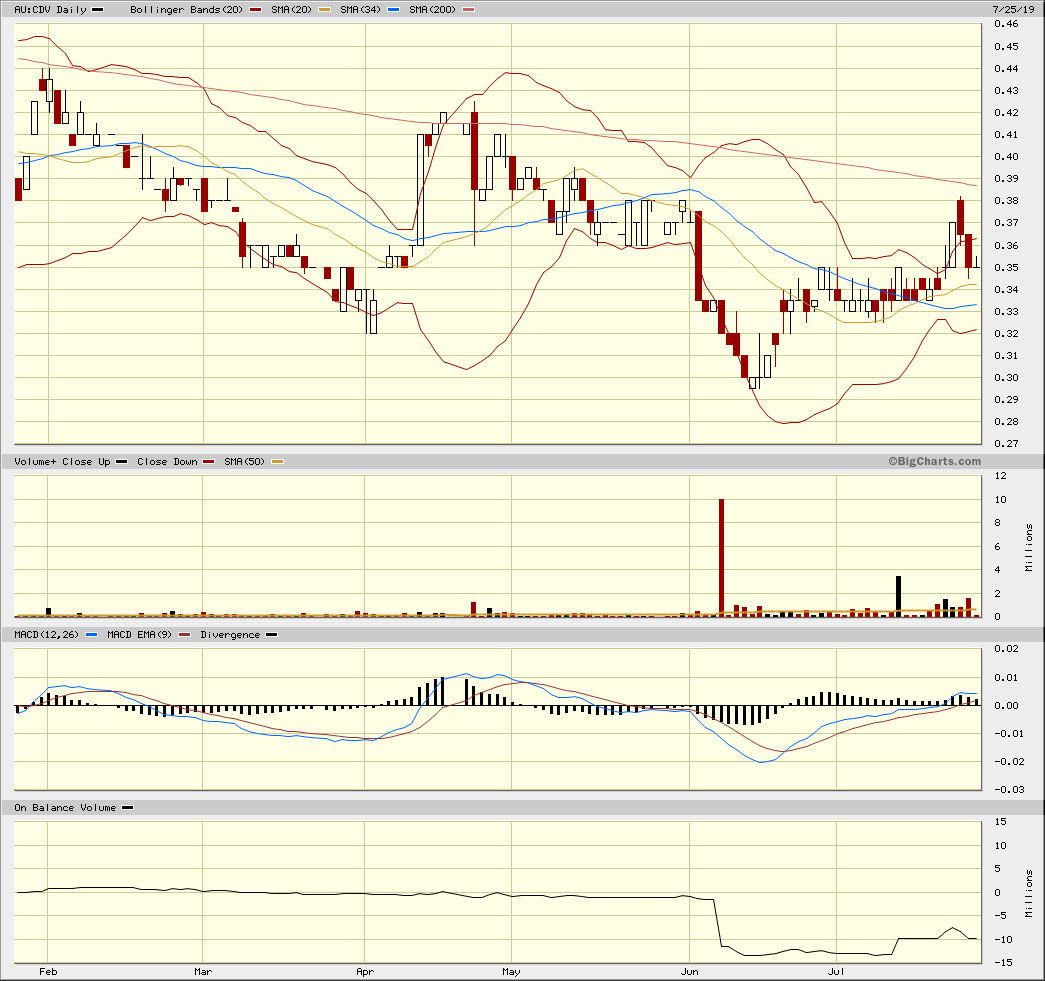
Task: Click the Feb month label on the time axis
Action: click(x=48, y=972)
